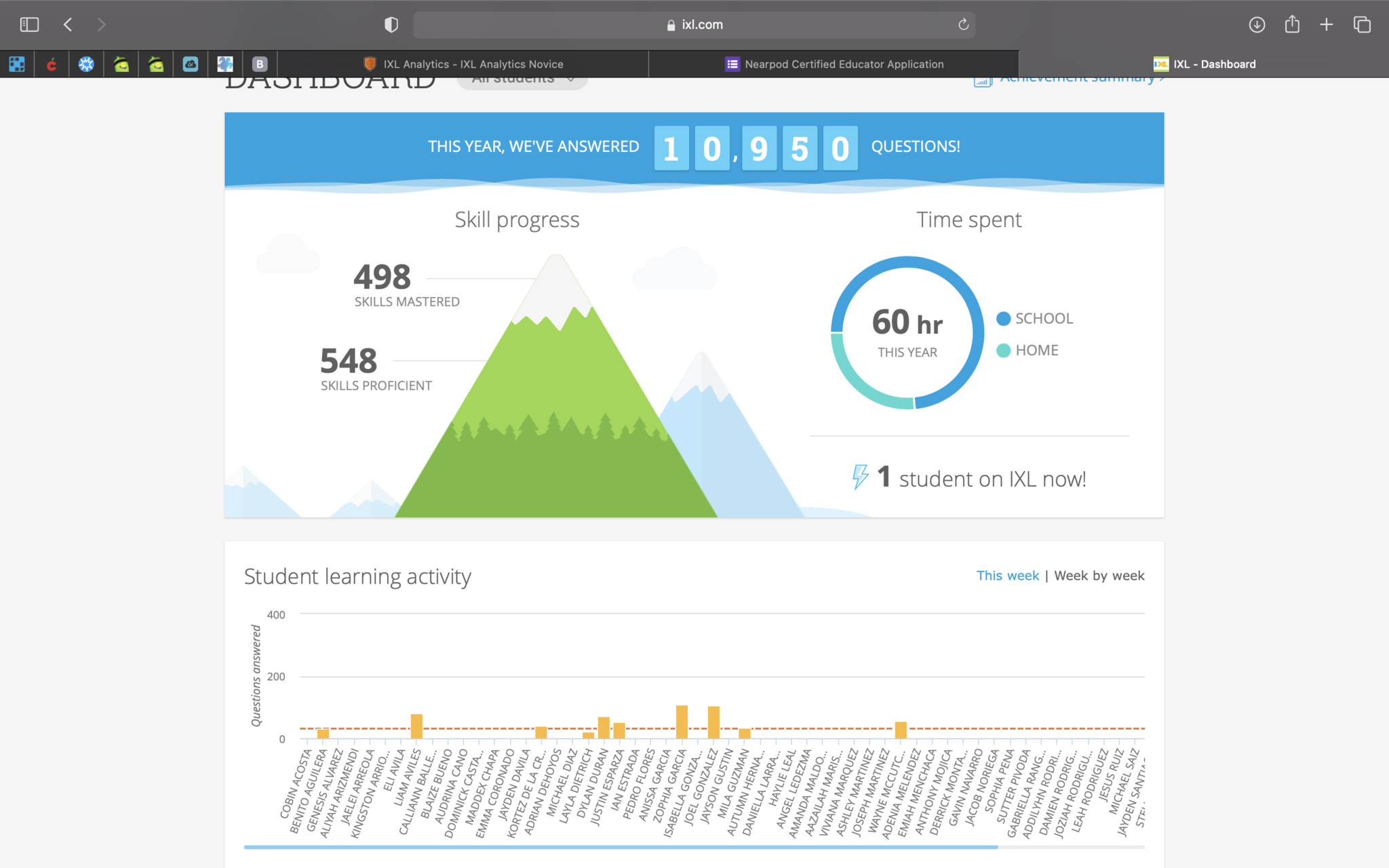The width and height of the screenshot is (1389, 868).
Task: Show tab overview
Action: pos(1362,25)
